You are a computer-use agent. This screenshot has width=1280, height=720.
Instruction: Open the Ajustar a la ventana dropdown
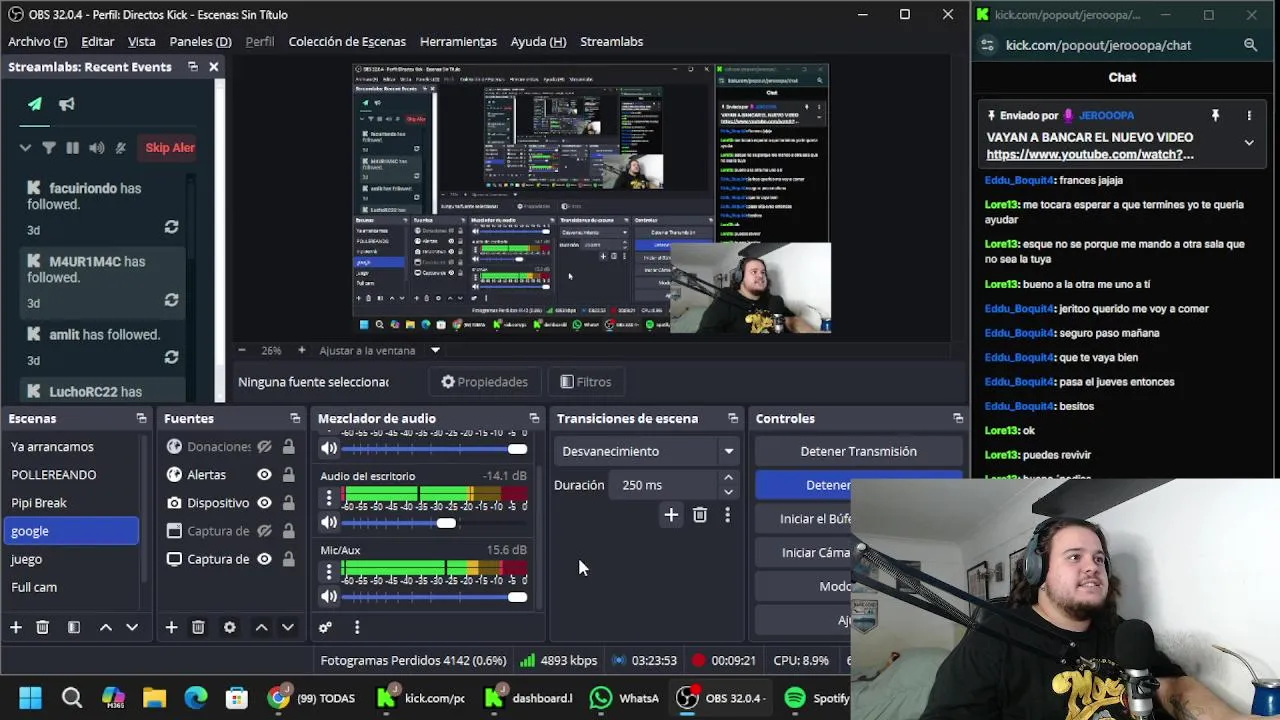(x=435, y=350)
